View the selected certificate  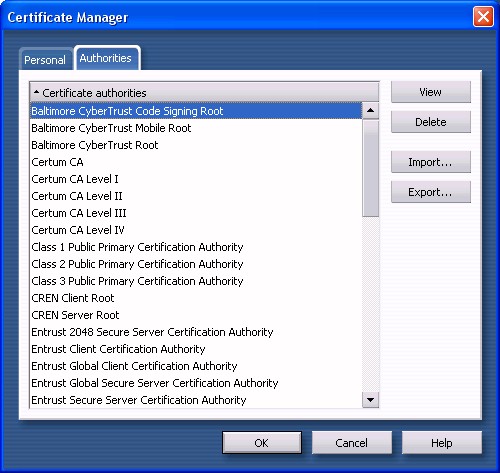pyautogui.click(x=431, y=92)
